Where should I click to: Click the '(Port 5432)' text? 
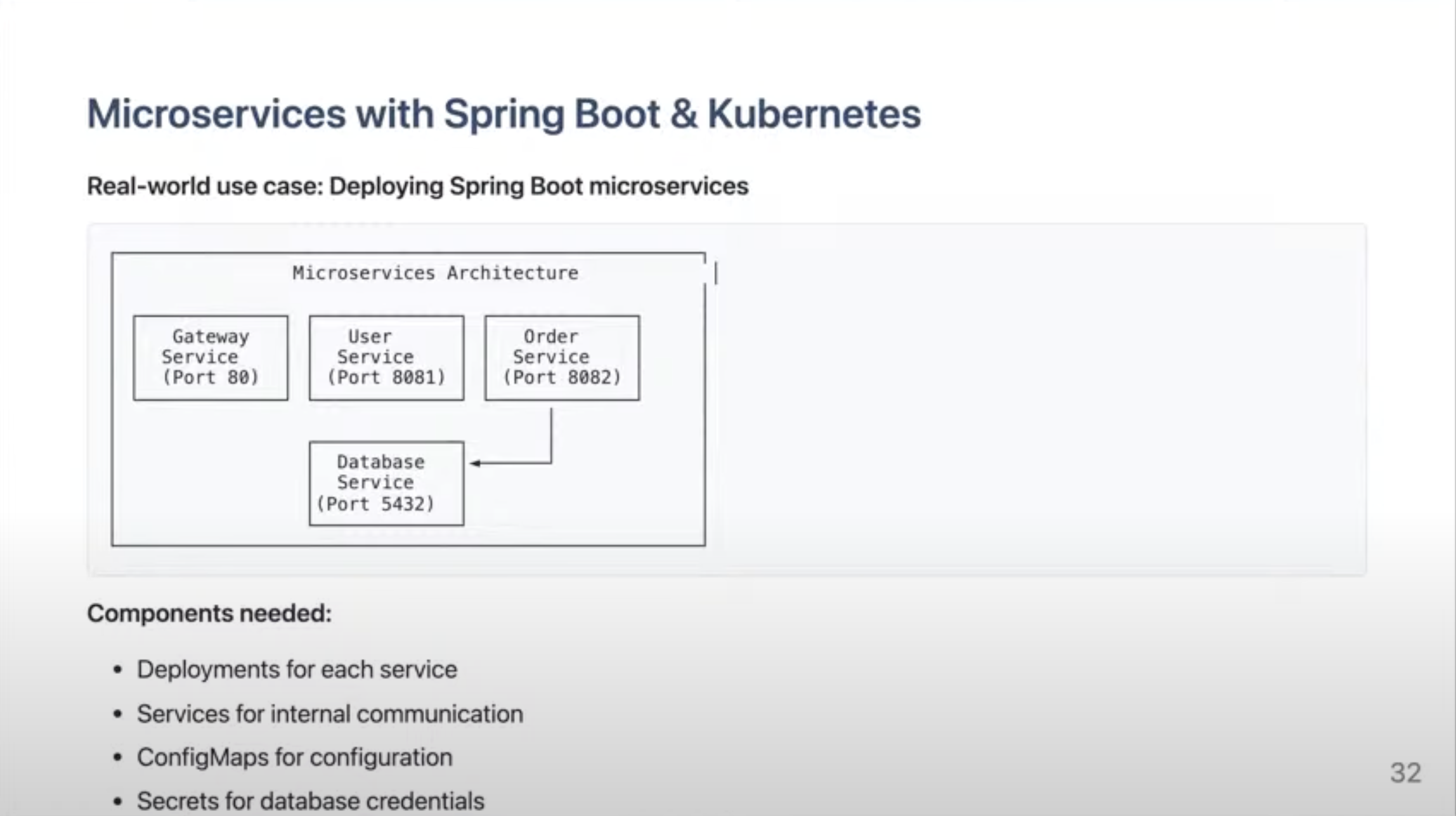click(375, 504)
